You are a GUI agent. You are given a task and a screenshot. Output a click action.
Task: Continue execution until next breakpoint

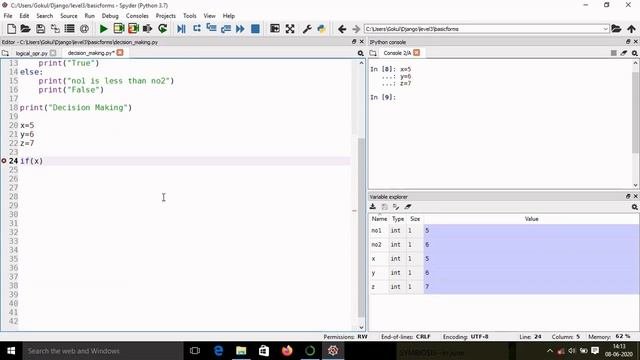tap(240, 29)
